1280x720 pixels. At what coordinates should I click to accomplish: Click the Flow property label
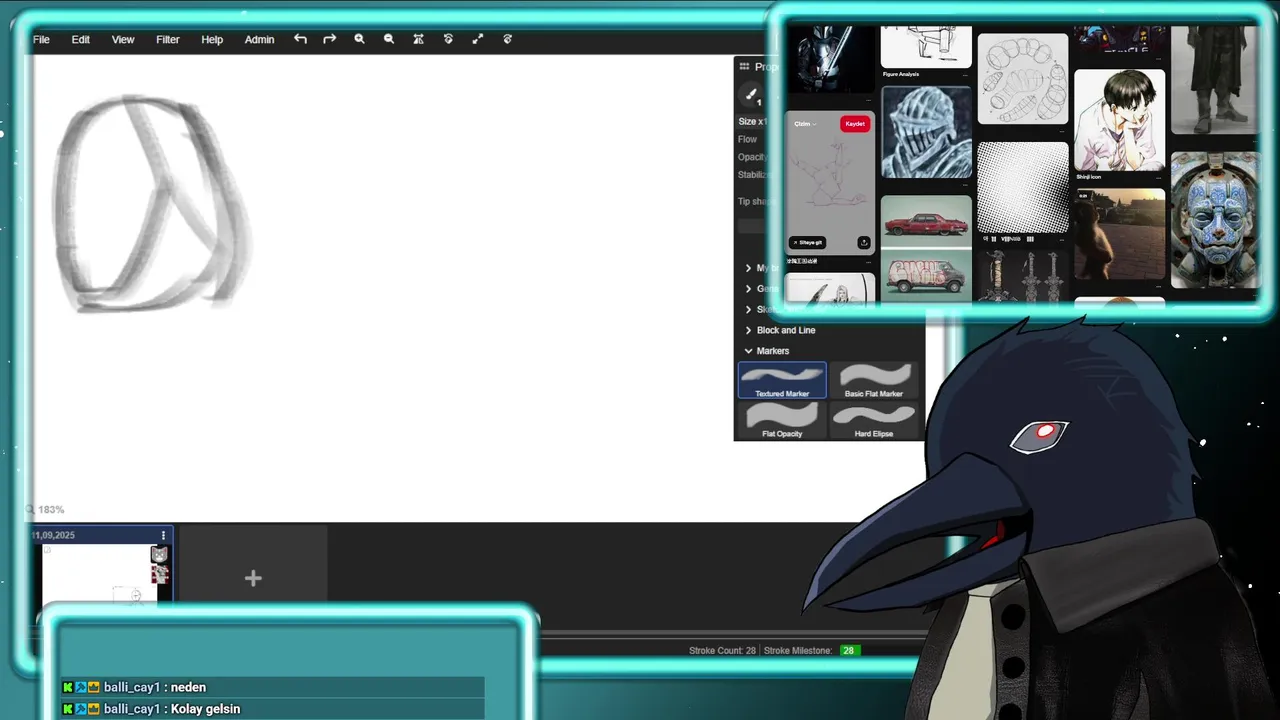point(748,139)
